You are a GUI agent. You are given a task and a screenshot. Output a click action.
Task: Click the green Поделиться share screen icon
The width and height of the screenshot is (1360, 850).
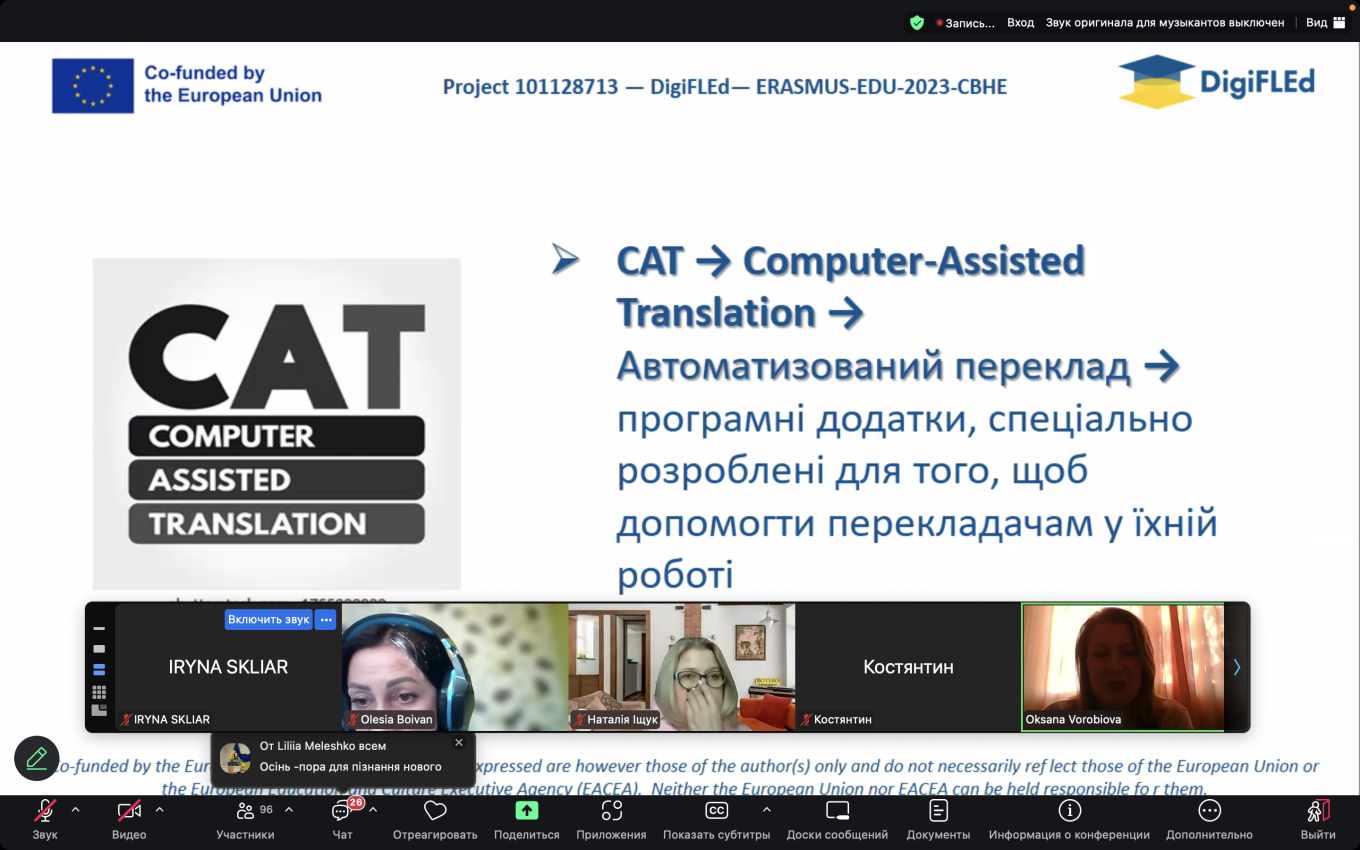(526, 811)
